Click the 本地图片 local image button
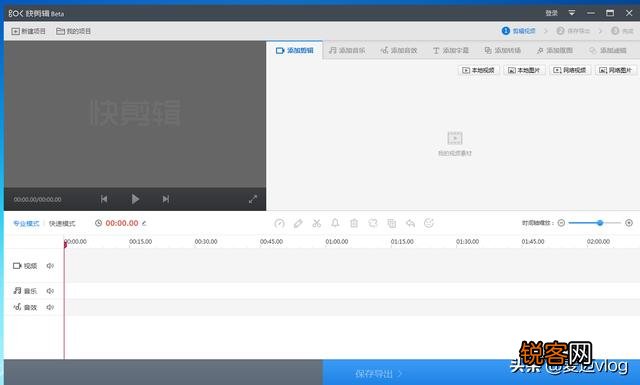Screen dimensions: 640x385 (x=524, y=70)
